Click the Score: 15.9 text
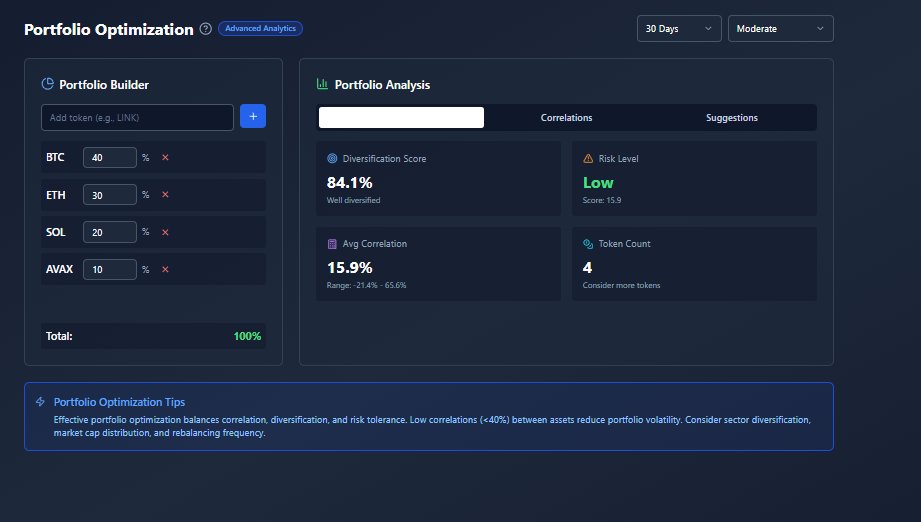Image resolution: width=921 pixels, height=522 pixels. [601, 200]
